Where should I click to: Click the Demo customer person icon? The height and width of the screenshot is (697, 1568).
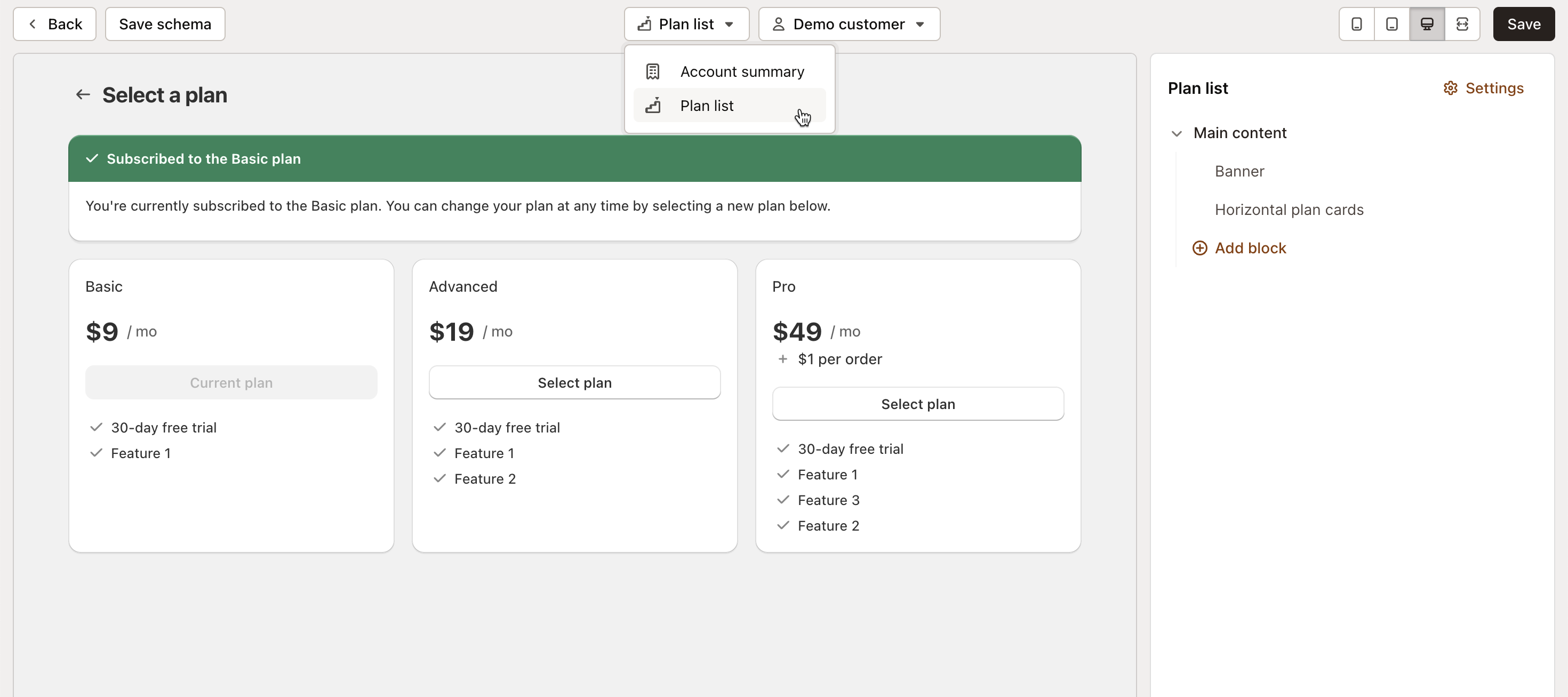[777, 24]
